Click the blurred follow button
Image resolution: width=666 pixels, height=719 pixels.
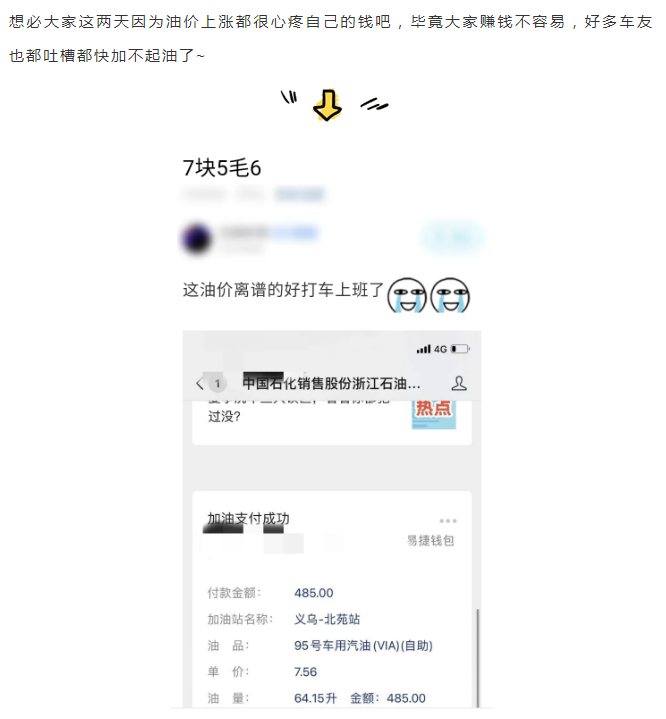(452, 237)
